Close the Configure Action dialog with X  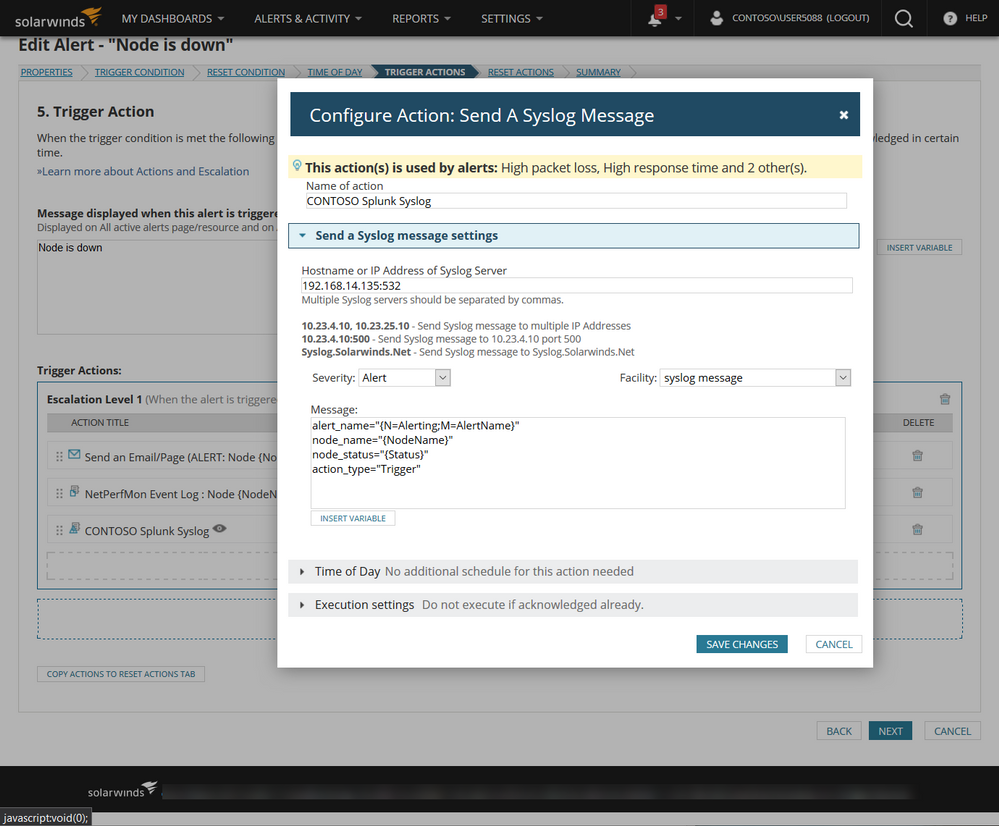coord(844,115)
